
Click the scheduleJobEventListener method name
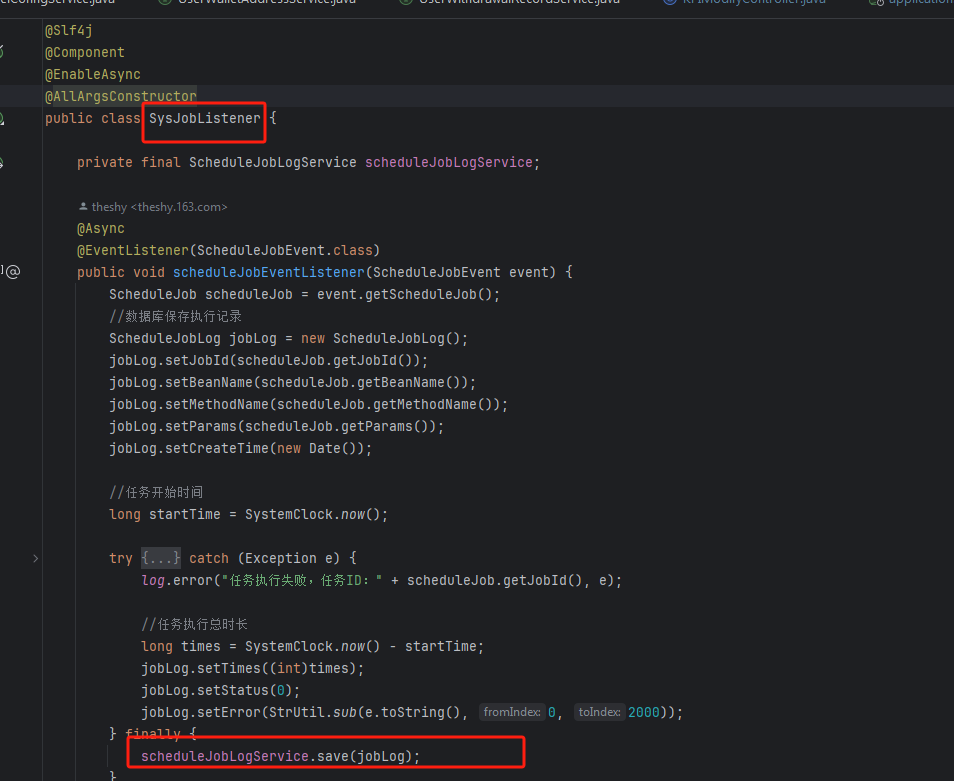(268, 272)
